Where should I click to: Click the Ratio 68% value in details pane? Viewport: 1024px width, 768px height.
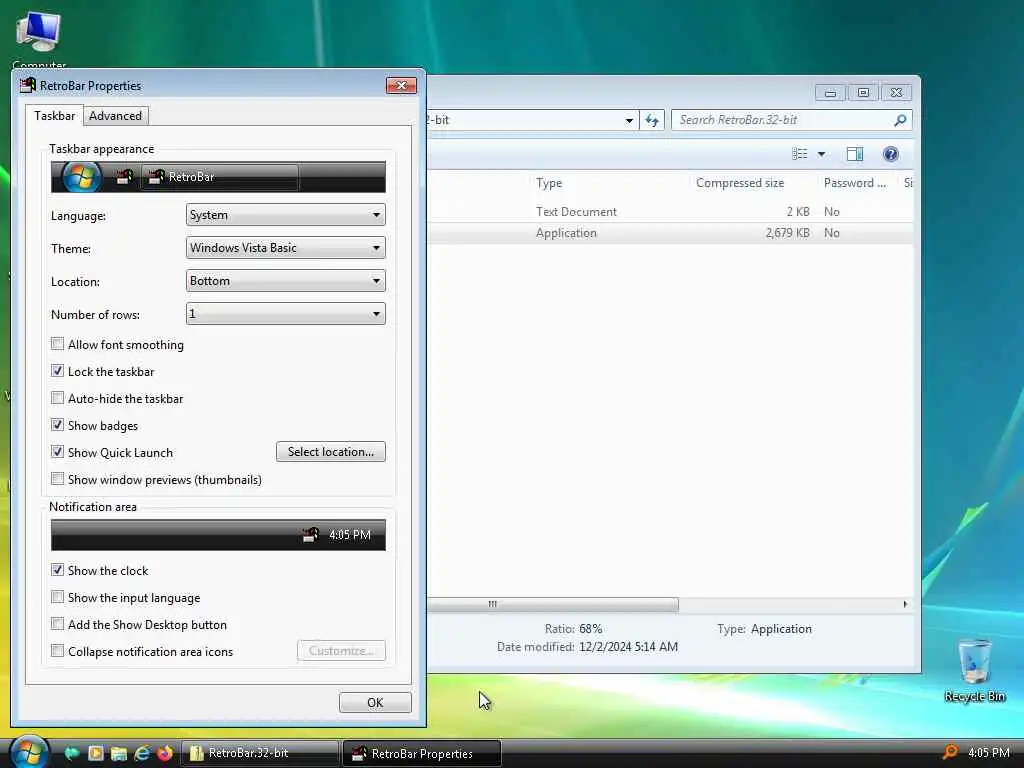pos(590,629)
